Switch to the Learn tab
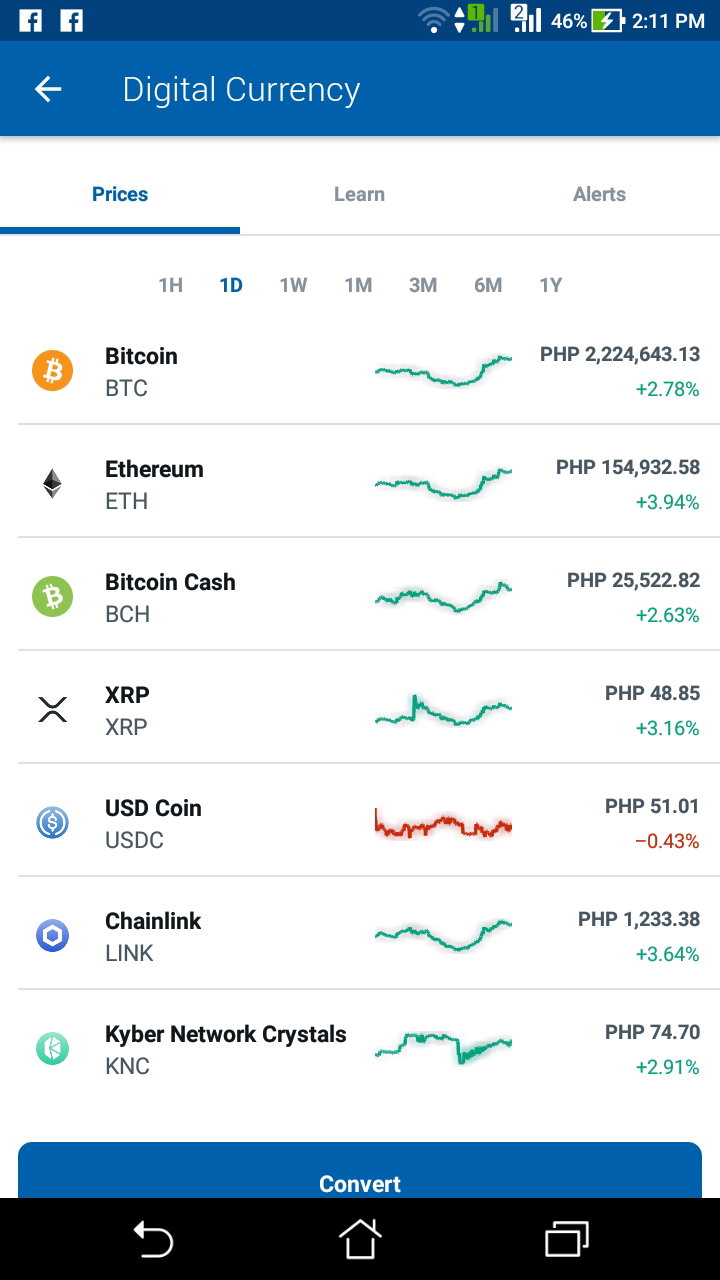The width and height of the screenshot is (720, 1280). tap(360, 194)
